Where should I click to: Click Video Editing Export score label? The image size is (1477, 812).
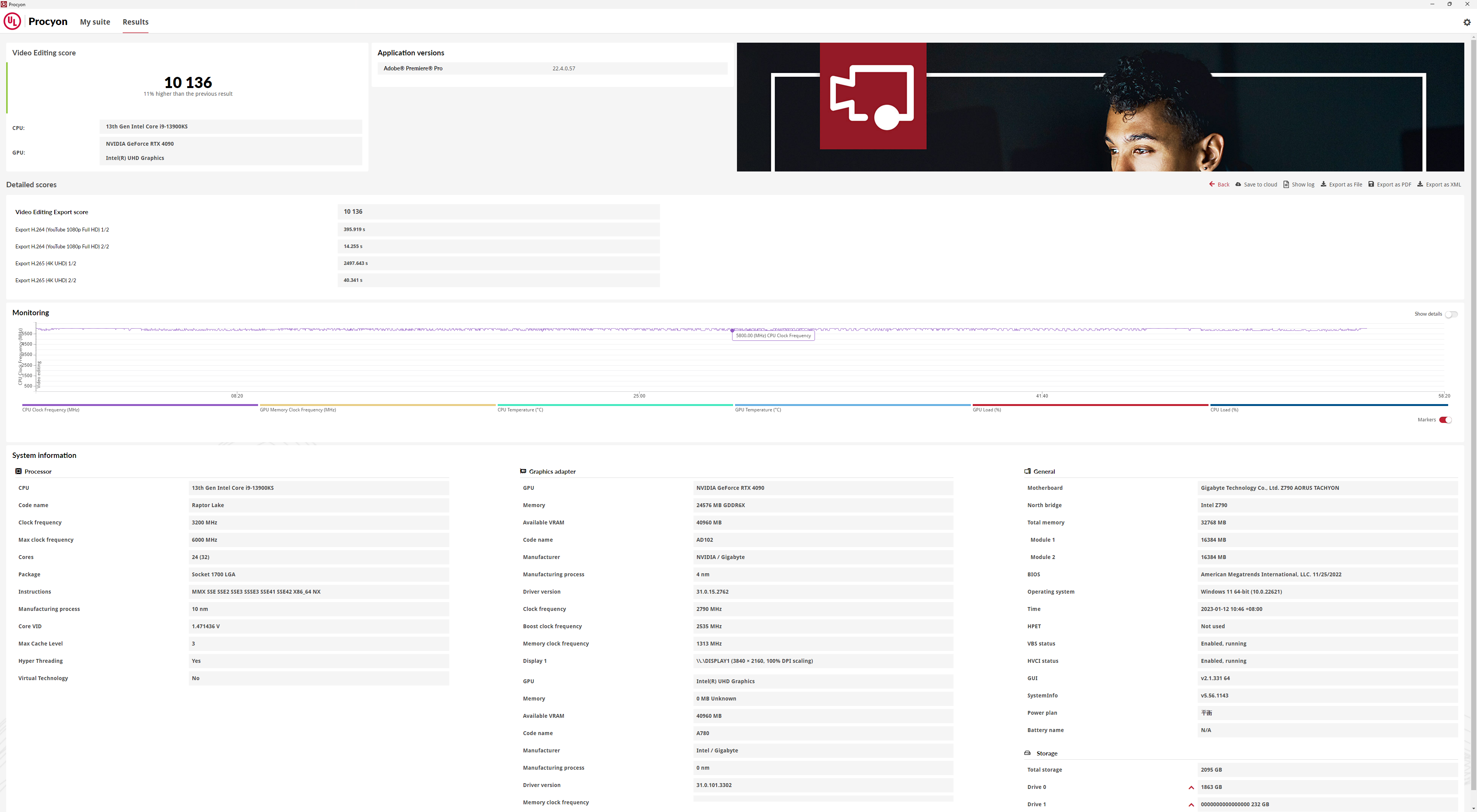(x=52, y=212)
